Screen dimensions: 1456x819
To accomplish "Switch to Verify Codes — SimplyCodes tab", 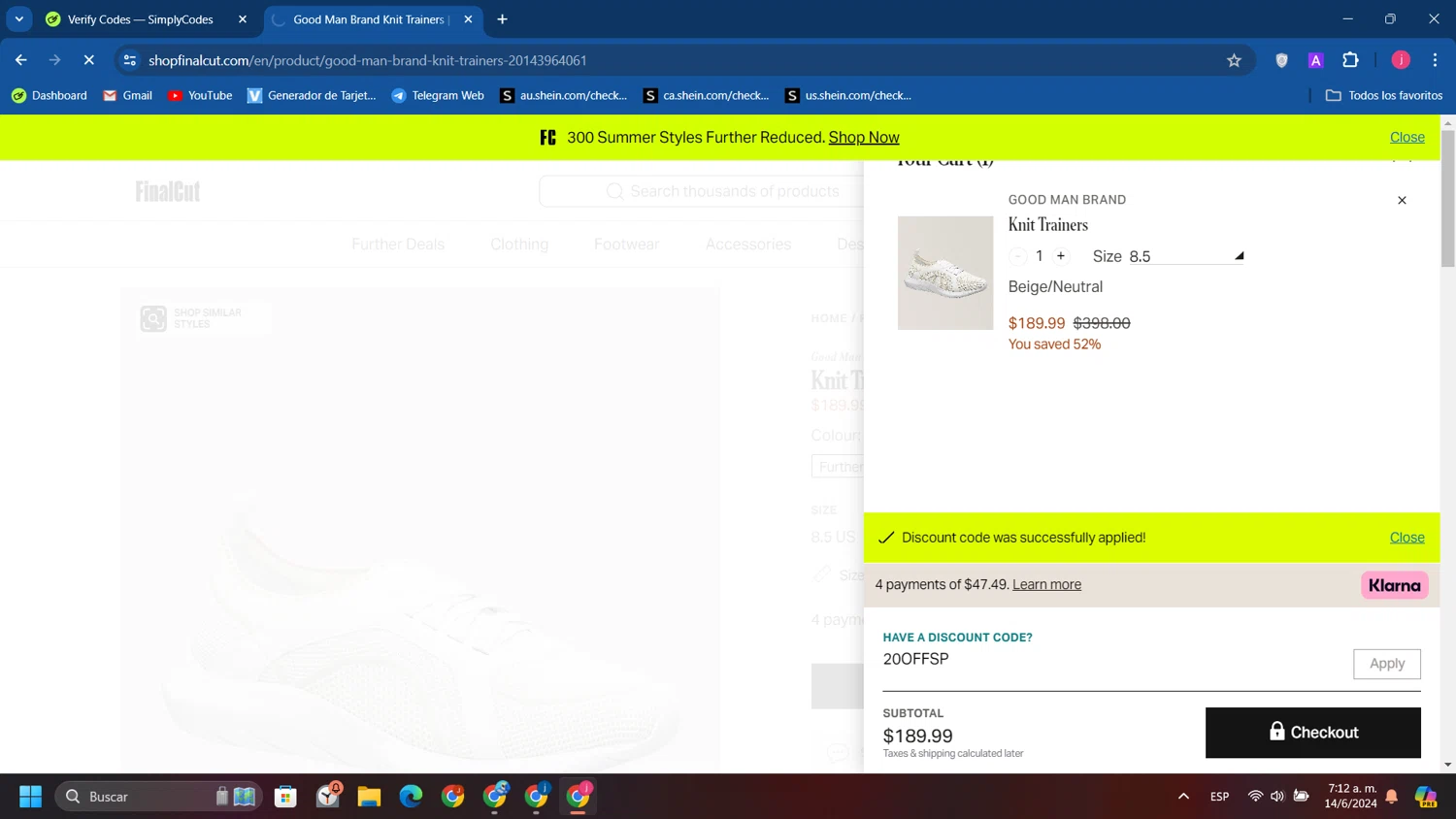I will tap(141, 19).
